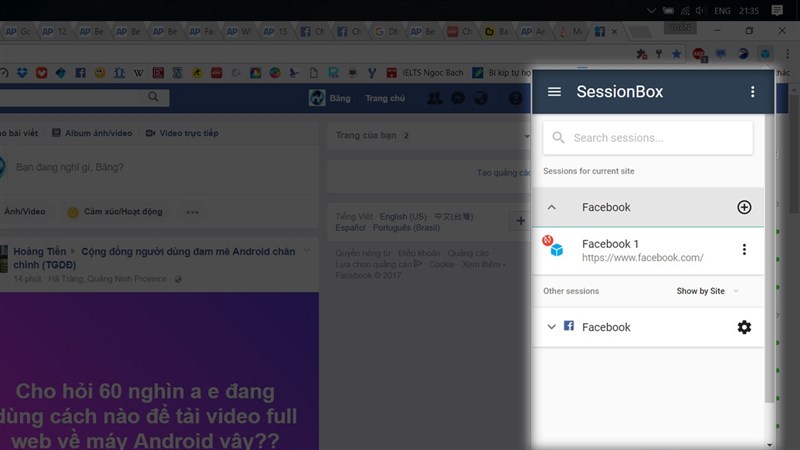Open post options chevron on Hoàng Tiền's post
This screenshot has width=800, height=450.
tap(307, 251)
